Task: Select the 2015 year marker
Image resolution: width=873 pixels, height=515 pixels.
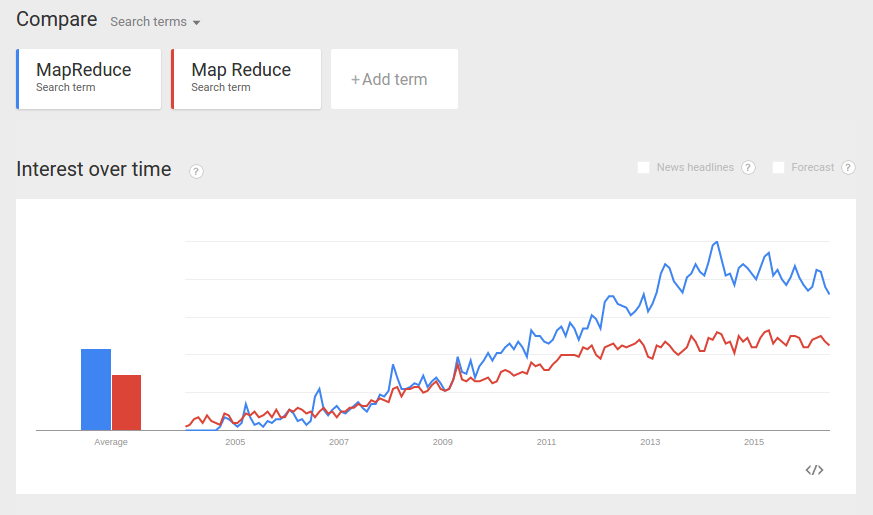Action: coord(754,441)
